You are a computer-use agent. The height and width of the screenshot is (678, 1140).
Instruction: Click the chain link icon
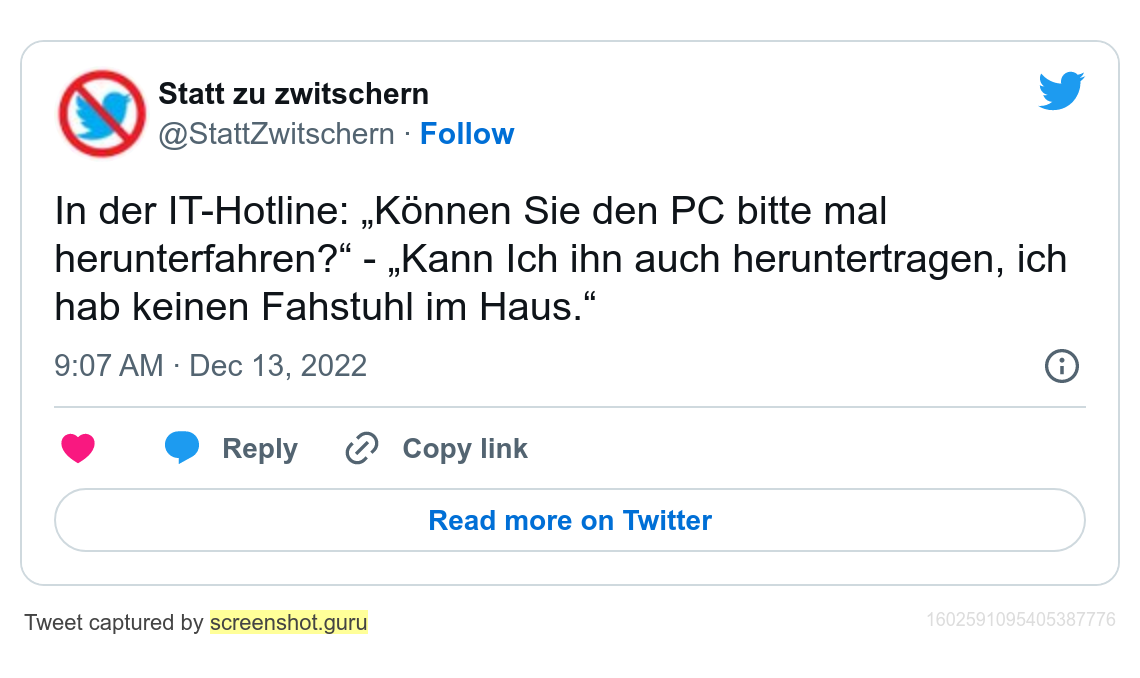tap(361, 448)
